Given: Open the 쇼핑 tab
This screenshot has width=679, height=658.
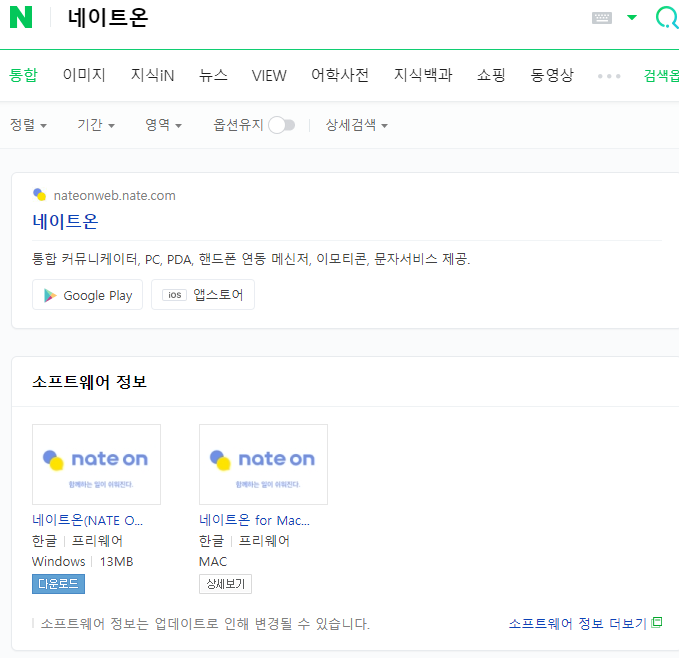Looking at the screenshot, I should pos(491,75).
